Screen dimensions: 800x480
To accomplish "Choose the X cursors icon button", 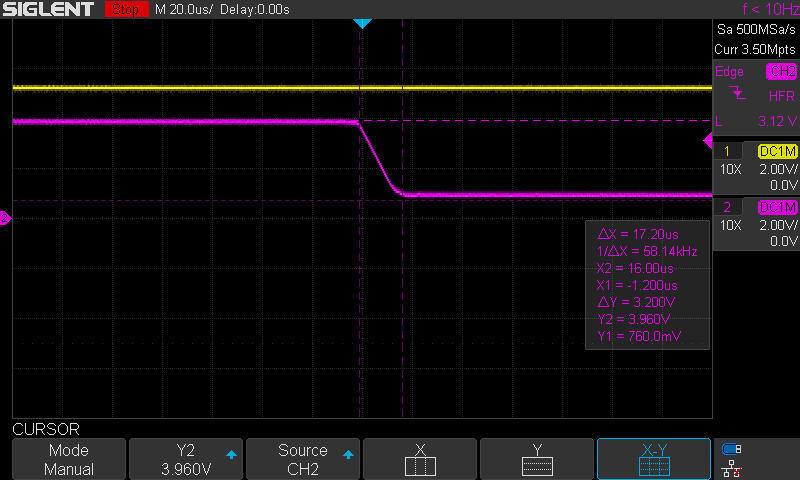I will point(420,459).
